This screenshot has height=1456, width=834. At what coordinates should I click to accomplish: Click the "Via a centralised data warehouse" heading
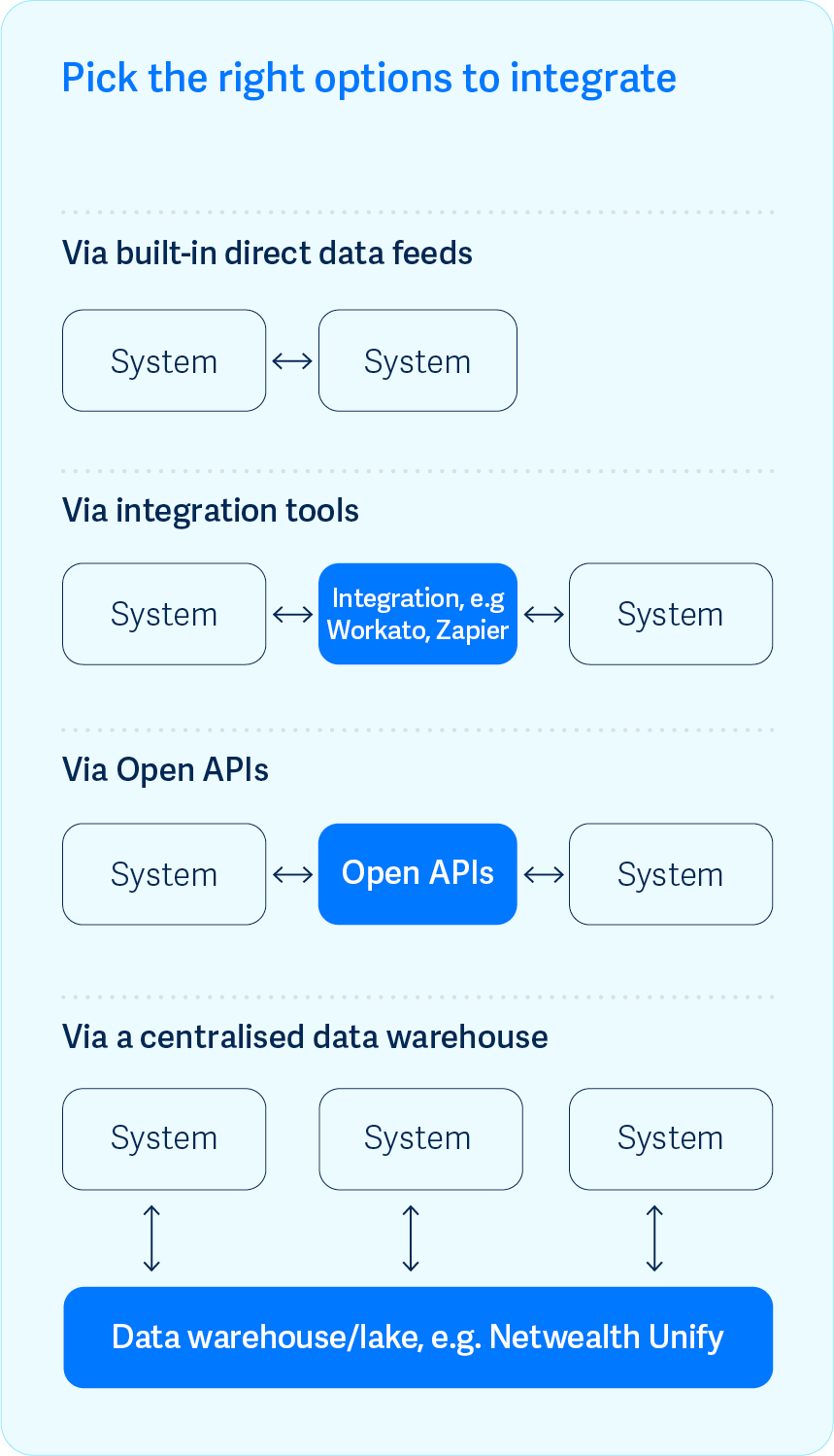pyautogui.click(x=305, y=1037)
